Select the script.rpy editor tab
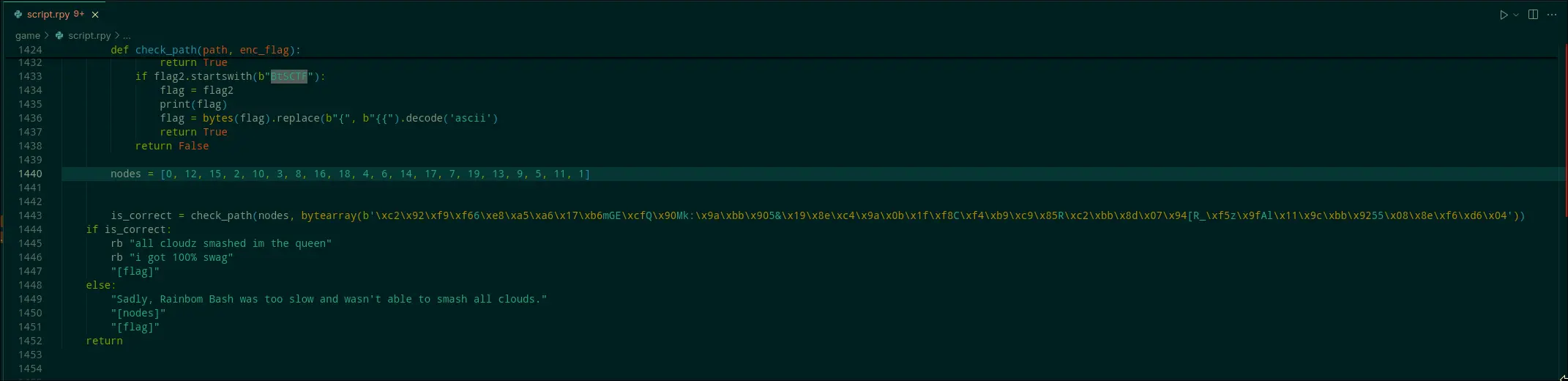Viewport: 1568px width, 381px height. (48, 15)
